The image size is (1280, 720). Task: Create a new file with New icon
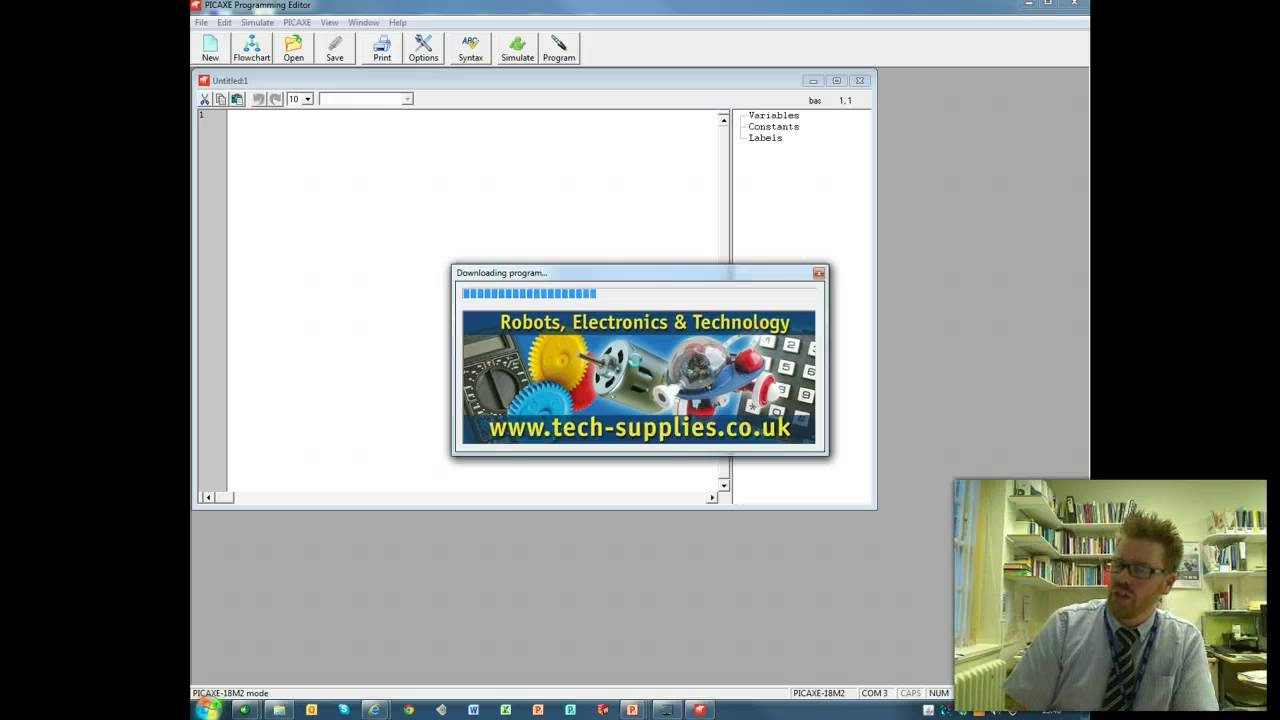tap(210, 48)
